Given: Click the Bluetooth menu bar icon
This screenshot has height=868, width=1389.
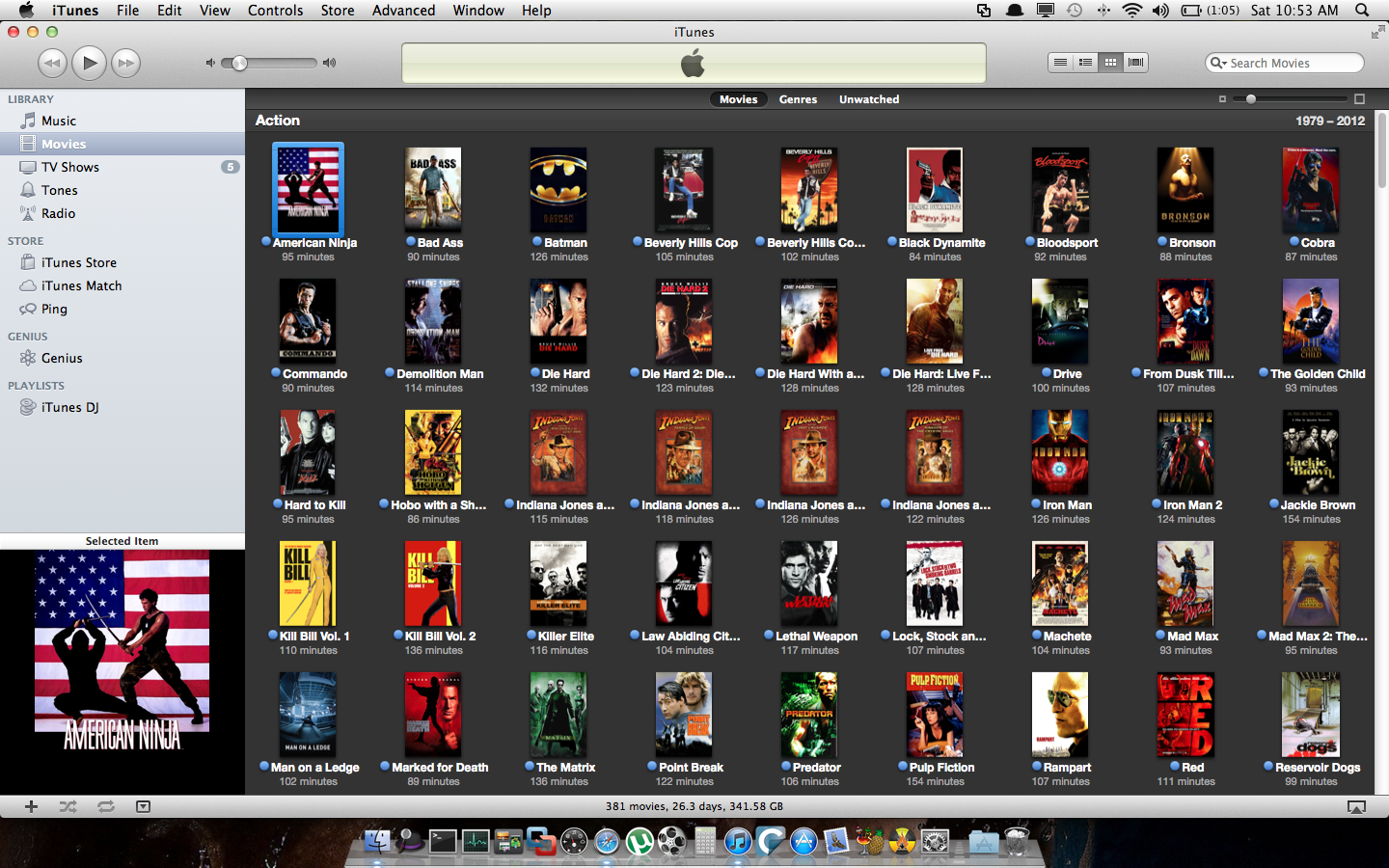Looking at the screenshot, I should pos(1103,10).
